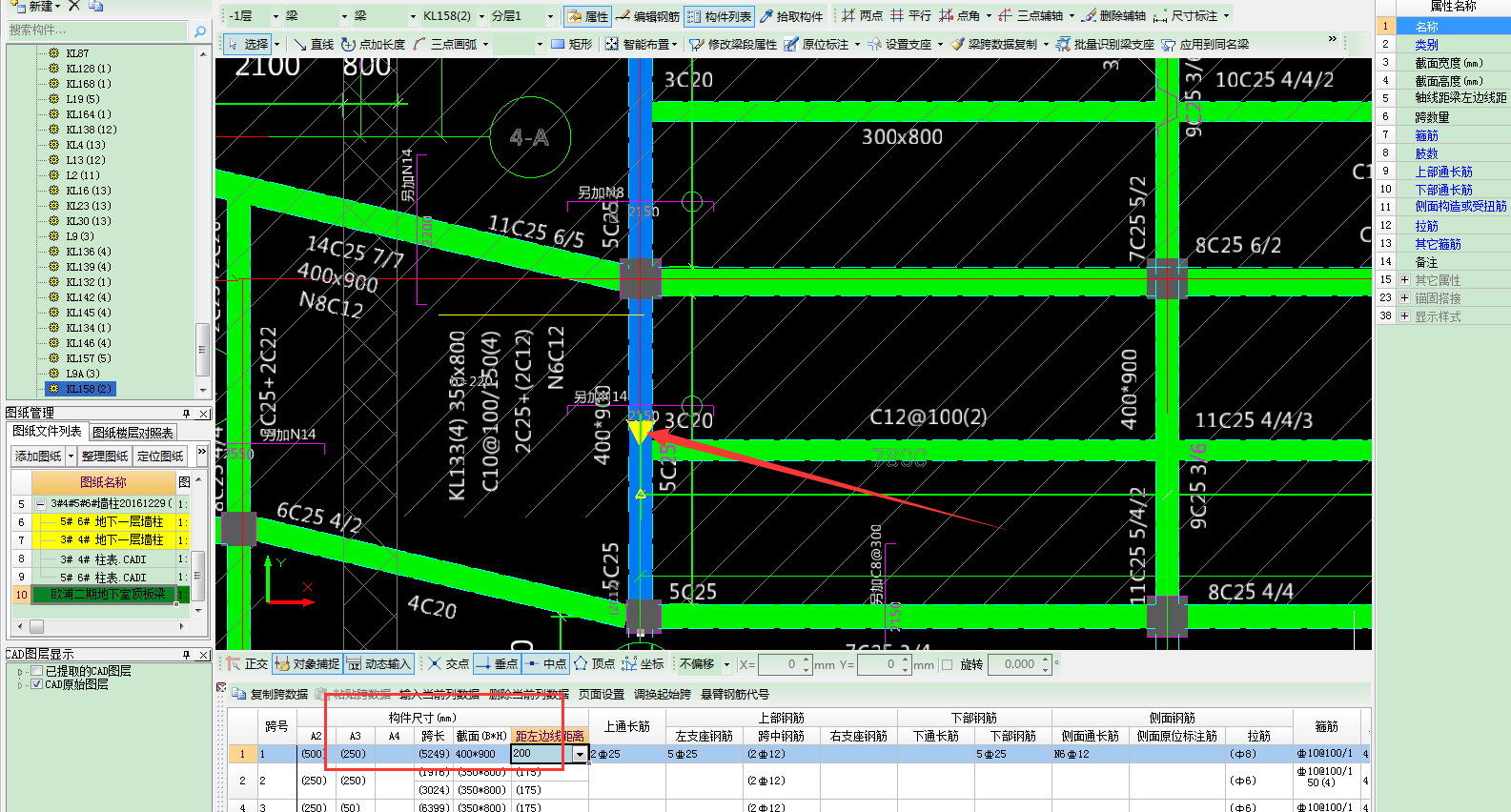This screenshot has height=812, width=1511.
Task: Click 设置支座 set support tool
Action: coord(900,44)
